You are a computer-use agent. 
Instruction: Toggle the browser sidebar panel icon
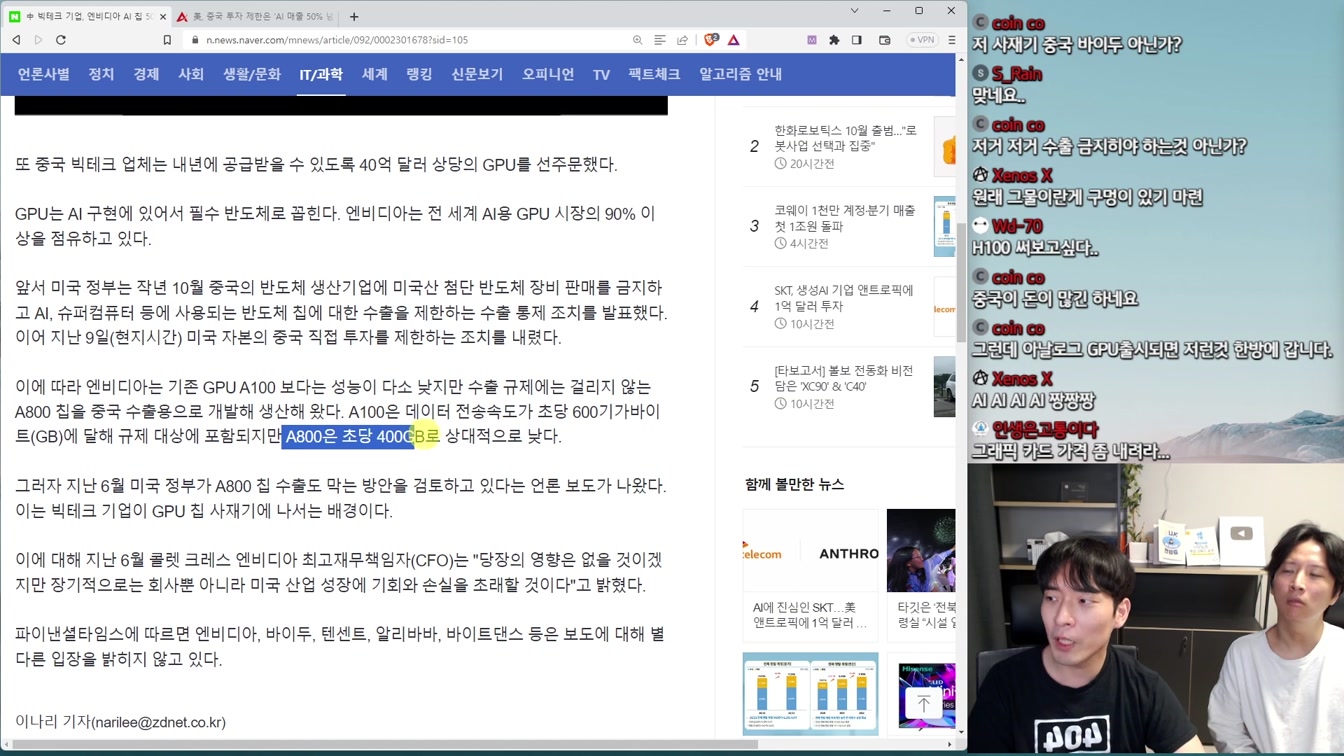(x=857, y=40)
